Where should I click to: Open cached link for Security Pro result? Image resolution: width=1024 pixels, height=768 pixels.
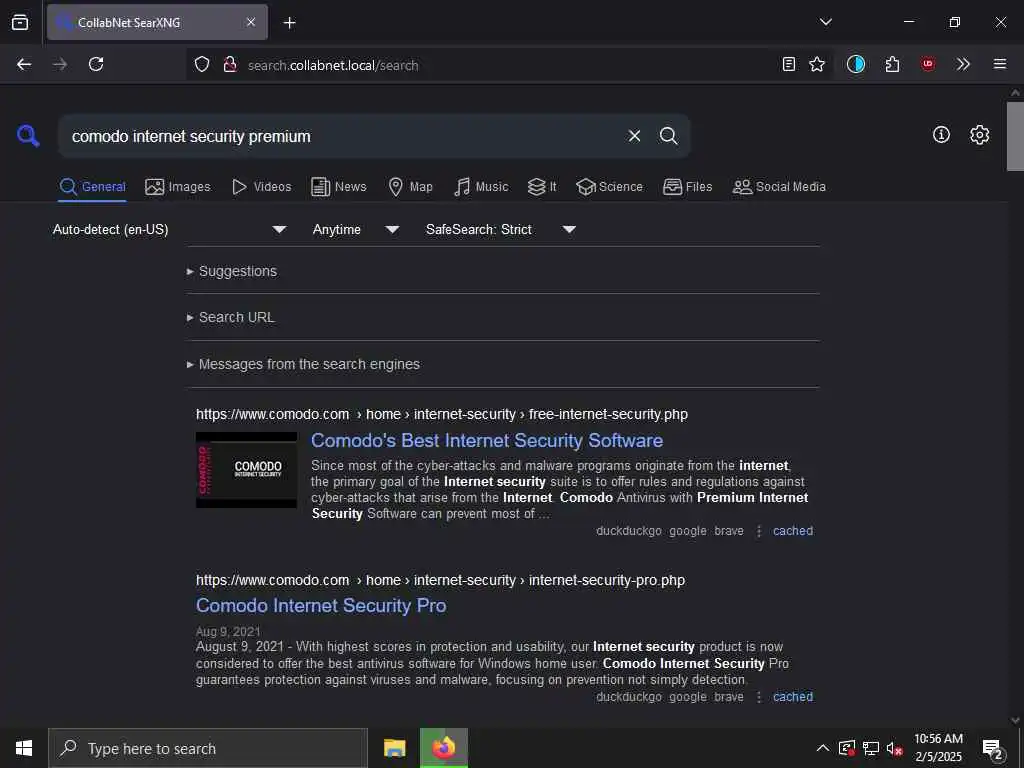click(793, 697)
